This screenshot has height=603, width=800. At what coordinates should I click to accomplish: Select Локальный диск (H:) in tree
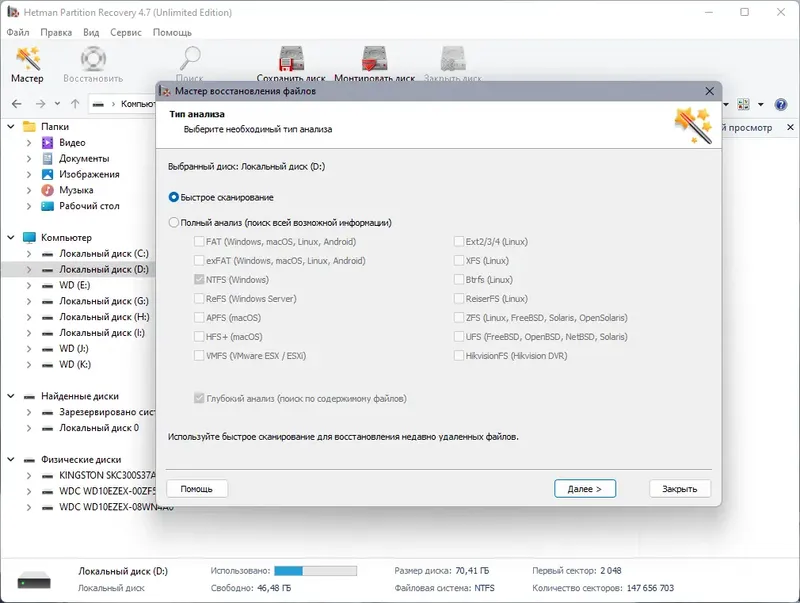[x=104, y=317]
